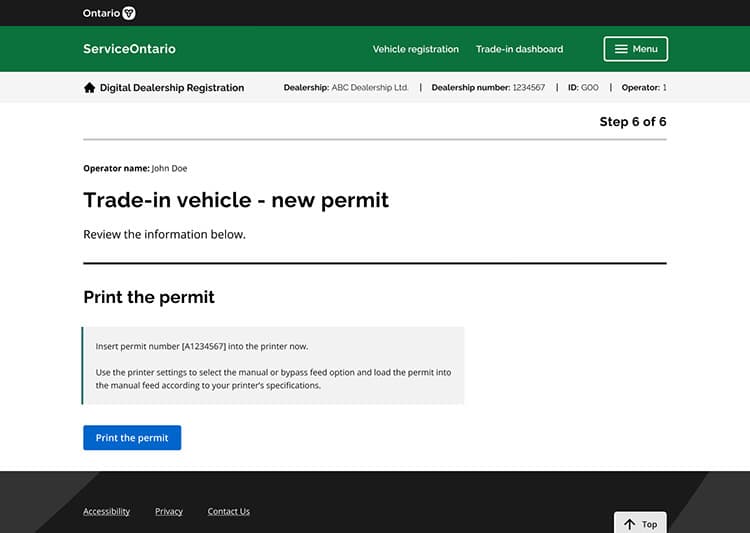Click the Digital Dealership Registration title

pyautogui.click(x=171, y=88)
